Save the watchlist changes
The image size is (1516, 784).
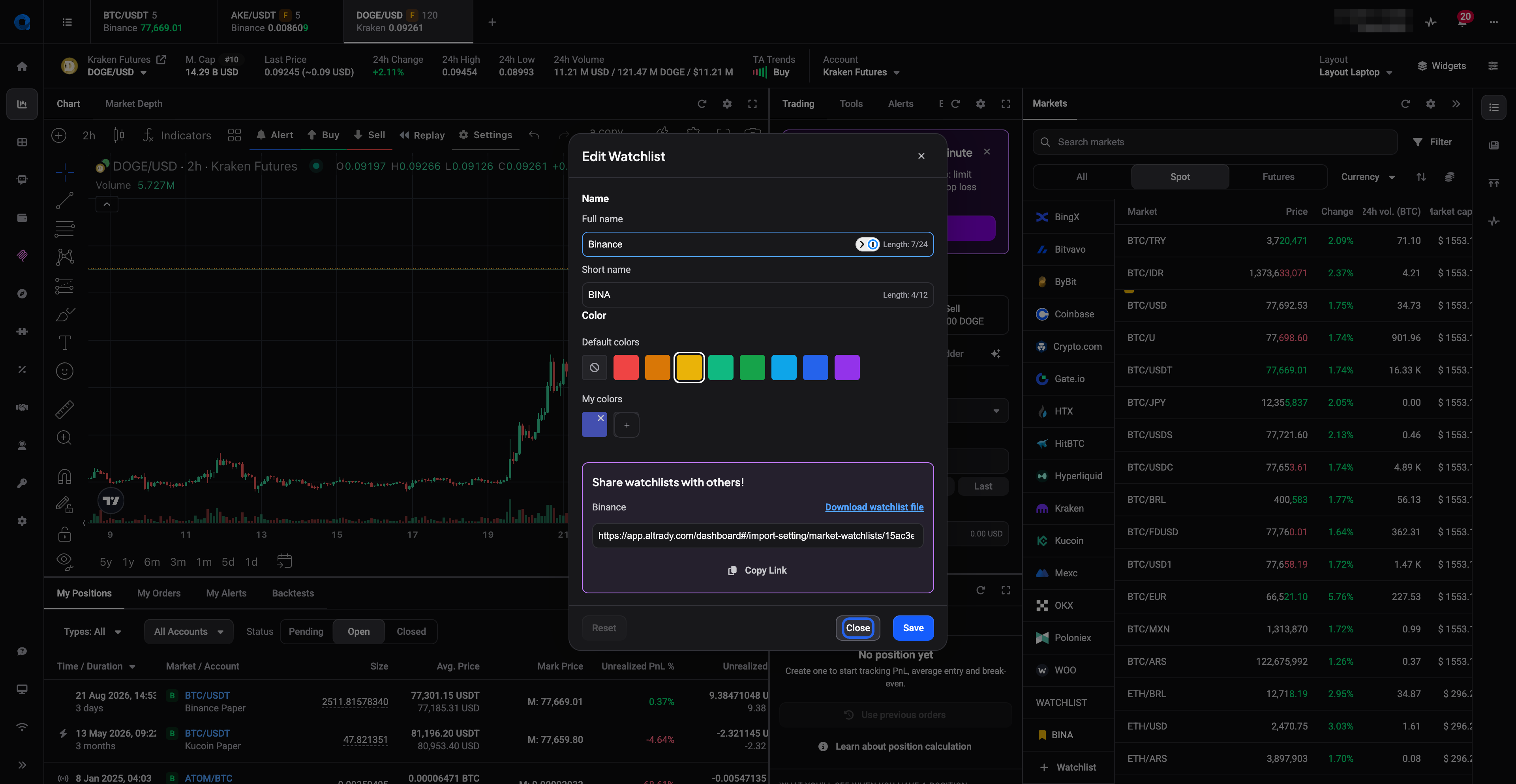(x=913, y=627)
